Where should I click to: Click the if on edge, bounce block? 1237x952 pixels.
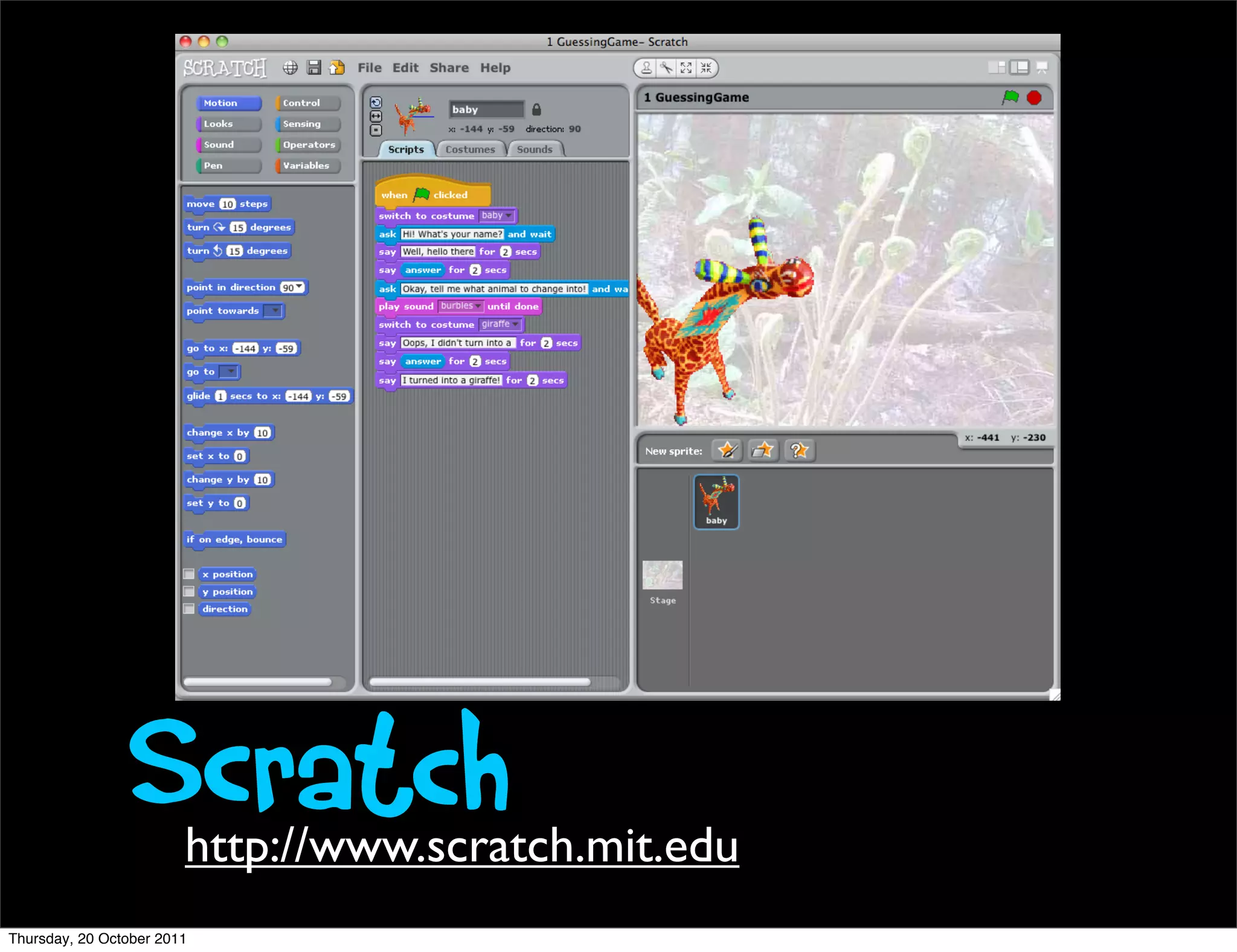point(235,539)
